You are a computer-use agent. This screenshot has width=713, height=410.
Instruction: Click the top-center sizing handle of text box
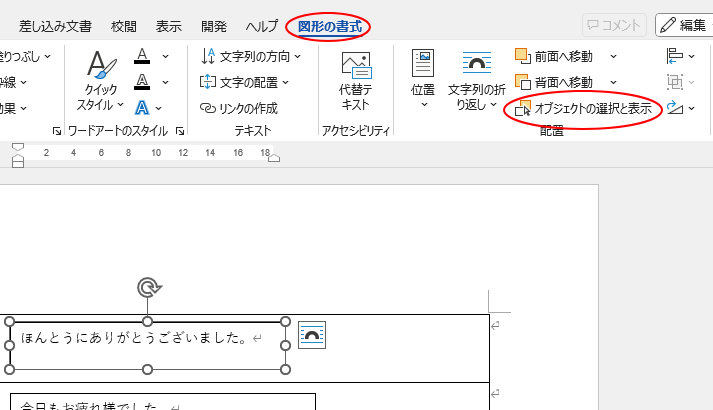click(147, 322)
